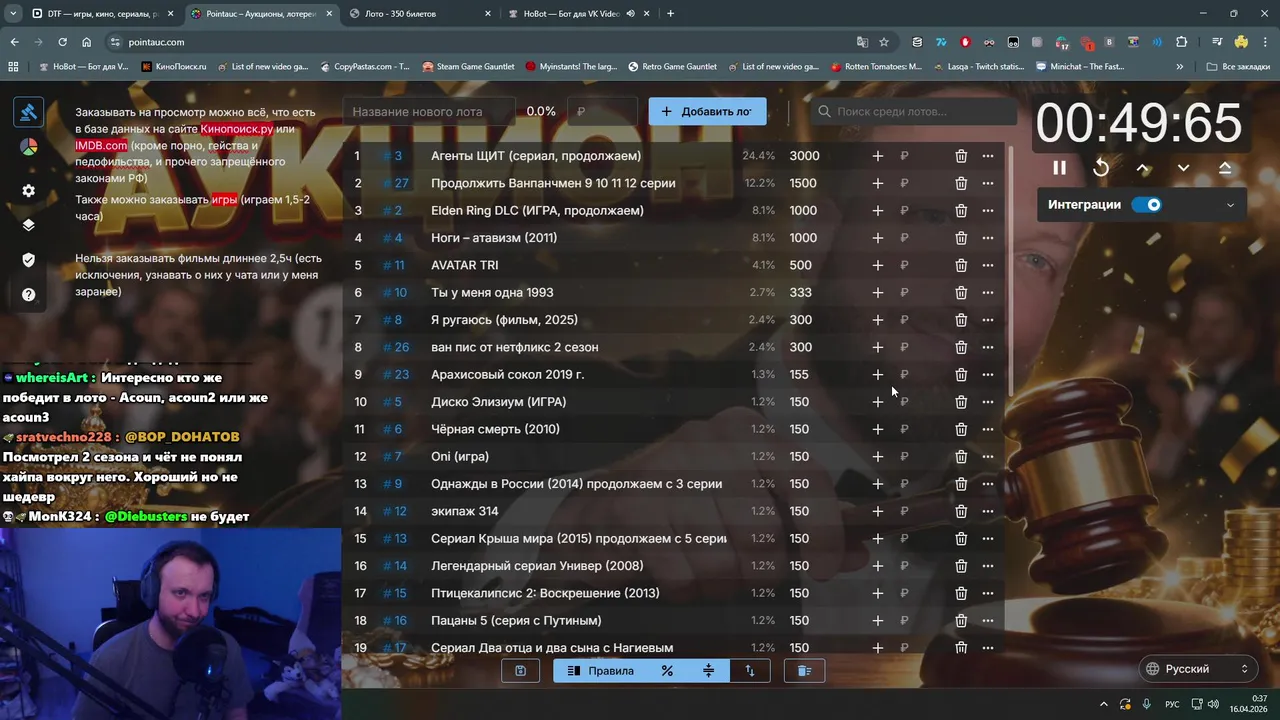Open more options for Агенты ЩИТ lot
The height and width of the screenshot is (720, 1280).
click(x=988, y=156)
